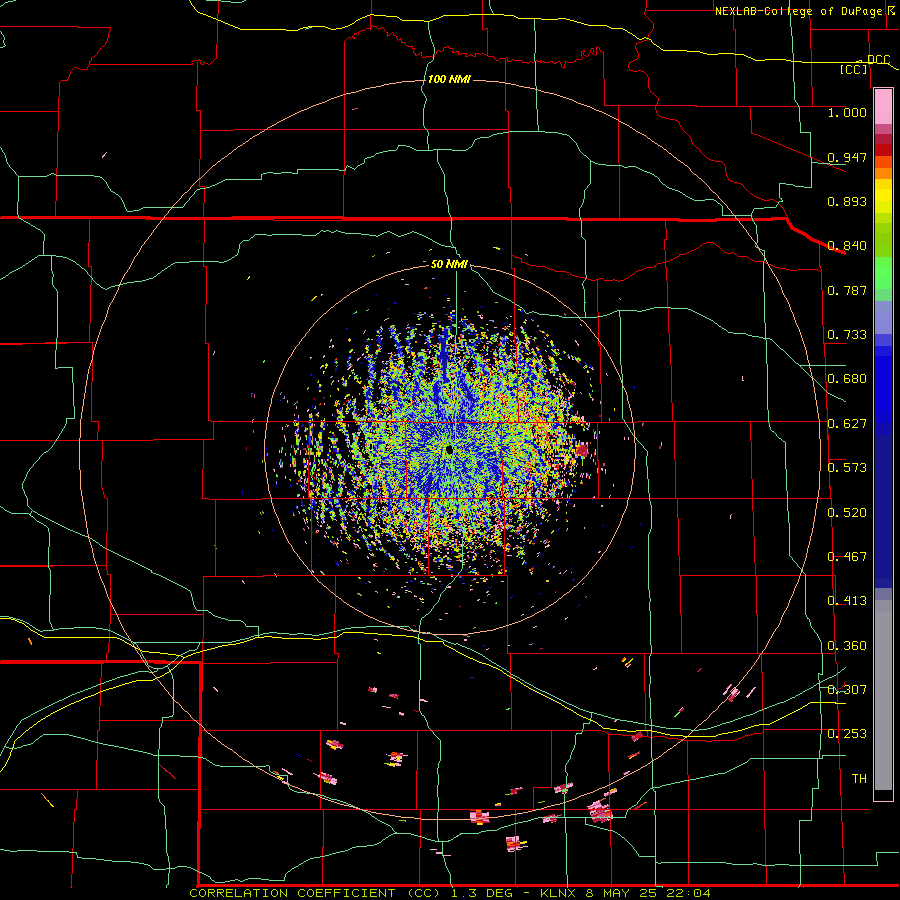This screenshot has width=900, height=900.
Task: Click the NEXLAB-College of DuPage header text
Action: point(798,11)
